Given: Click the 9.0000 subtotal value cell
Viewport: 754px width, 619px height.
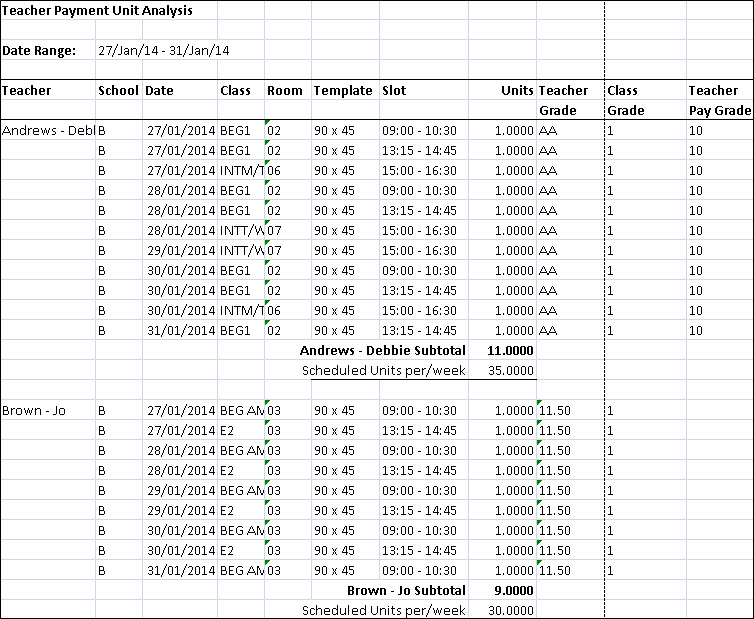Looking at the screenshot, I should click(x=513, y=590).
